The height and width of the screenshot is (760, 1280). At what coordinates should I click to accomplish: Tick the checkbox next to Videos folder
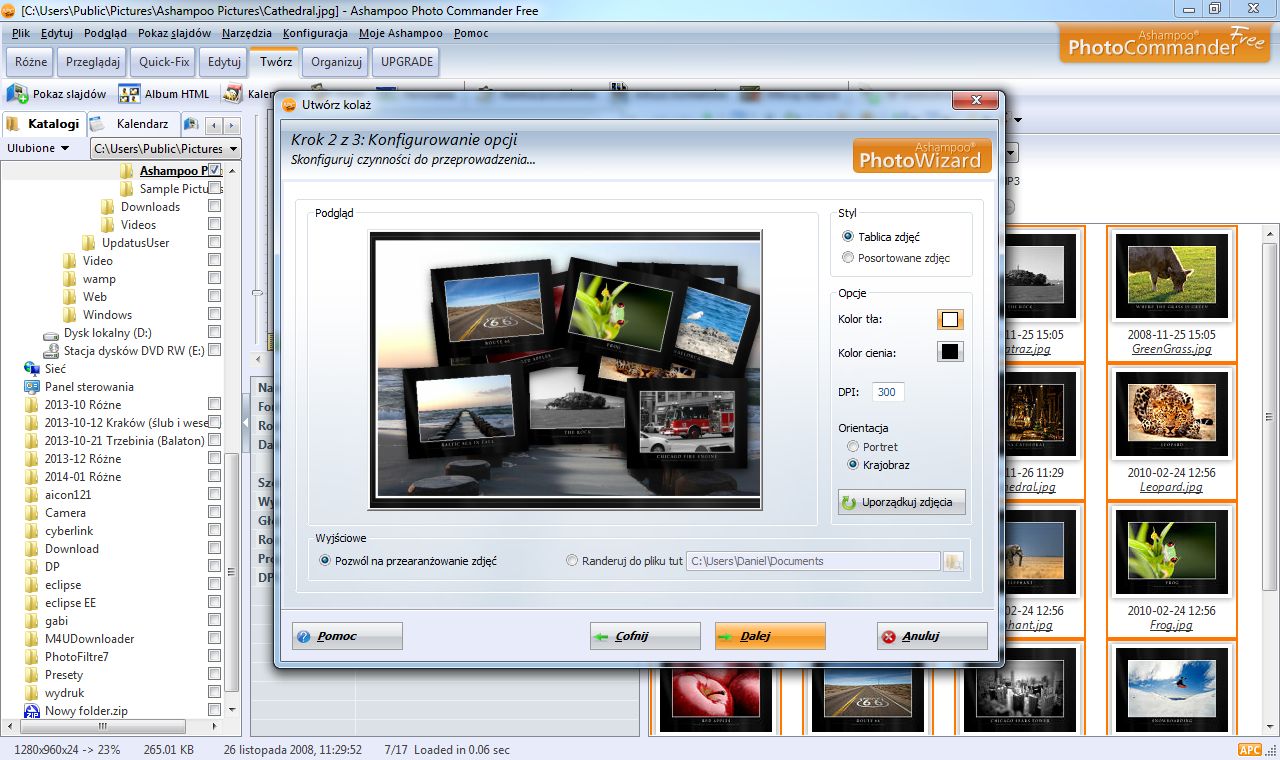point(214,225)
